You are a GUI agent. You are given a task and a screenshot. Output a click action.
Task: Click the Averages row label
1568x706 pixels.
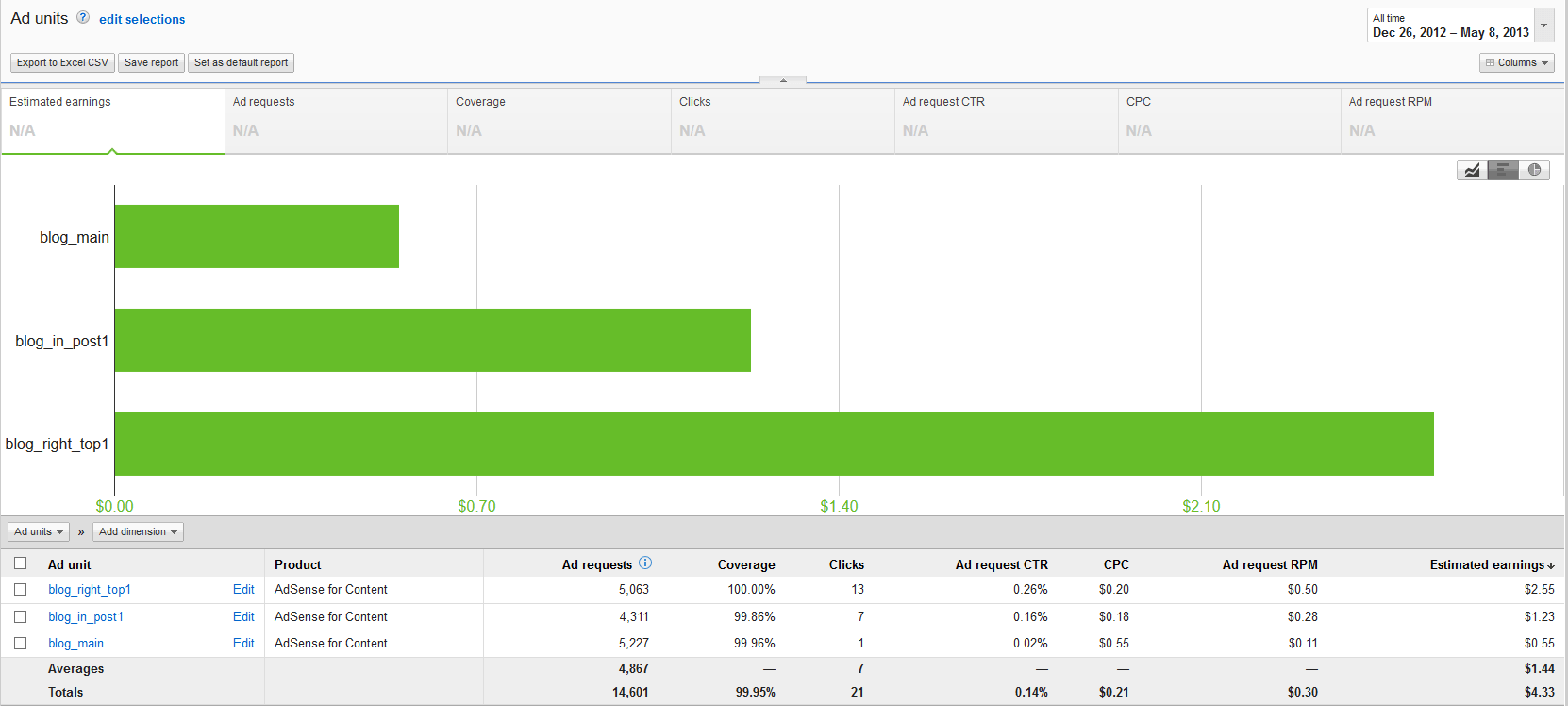click(76, 668)
